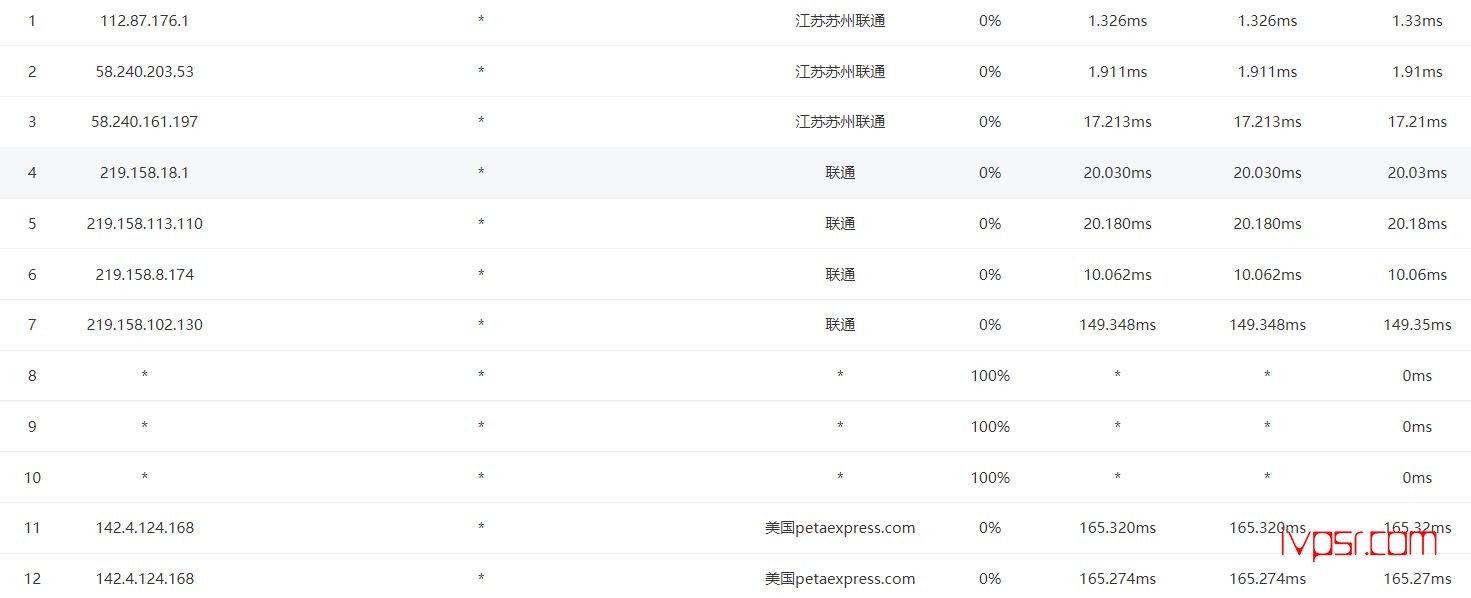Click 美国petaexpress.com location in hop 11
The height and width of the screenshot is (598, 1471).
point(840,527)
